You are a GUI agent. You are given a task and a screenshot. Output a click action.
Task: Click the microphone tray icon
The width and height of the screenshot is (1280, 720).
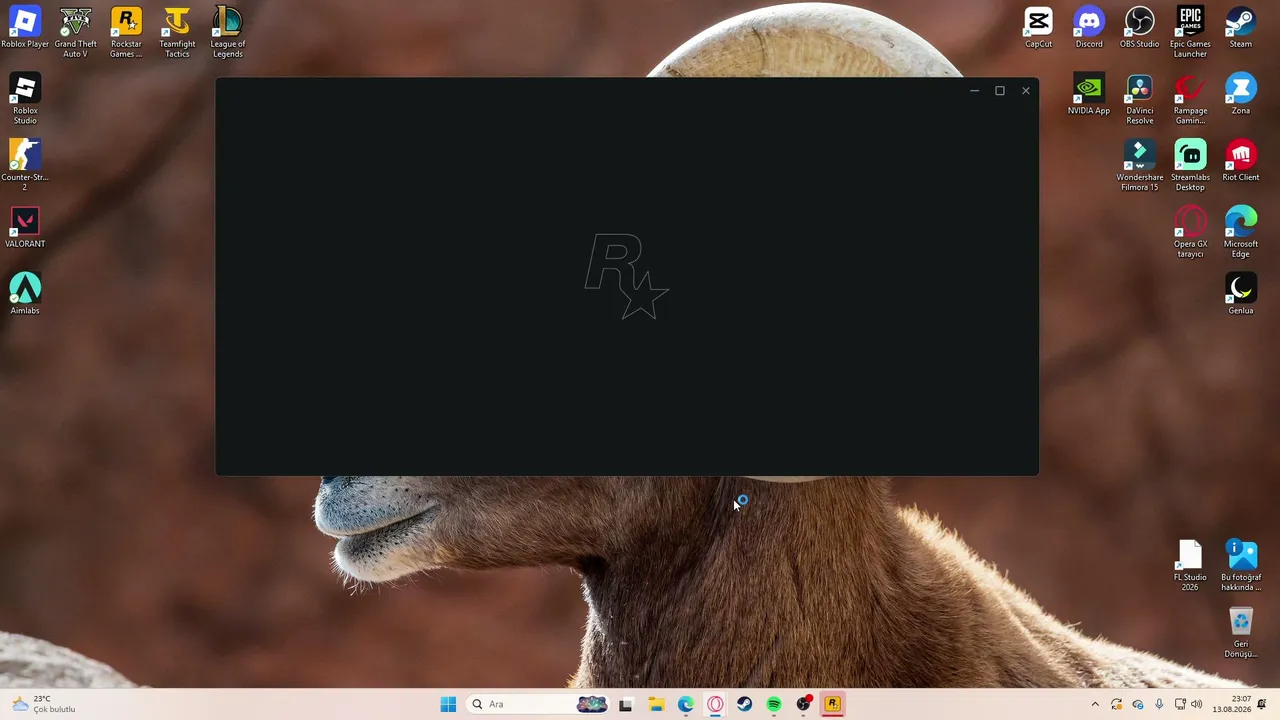coord(1159,704)
